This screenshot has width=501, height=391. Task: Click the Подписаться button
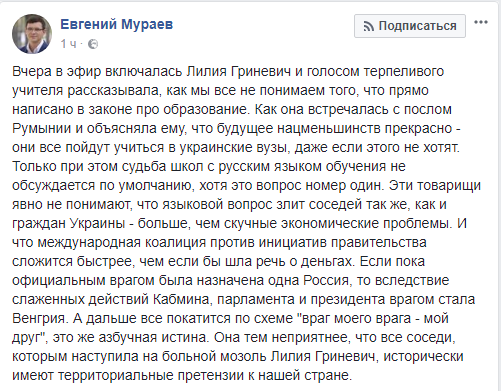click(x=410, y=26)
